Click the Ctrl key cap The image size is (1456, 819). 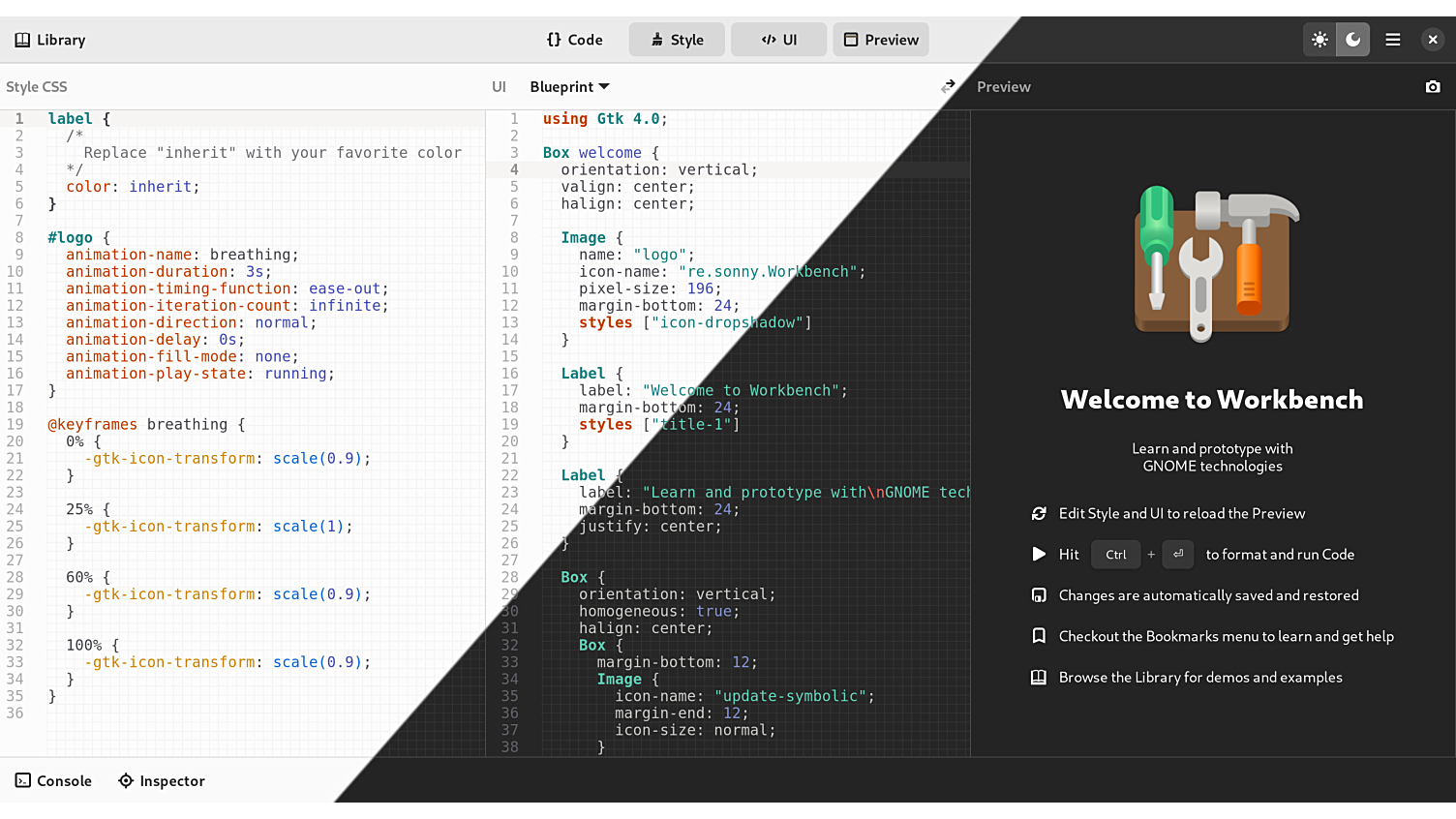pos(1116,555)
